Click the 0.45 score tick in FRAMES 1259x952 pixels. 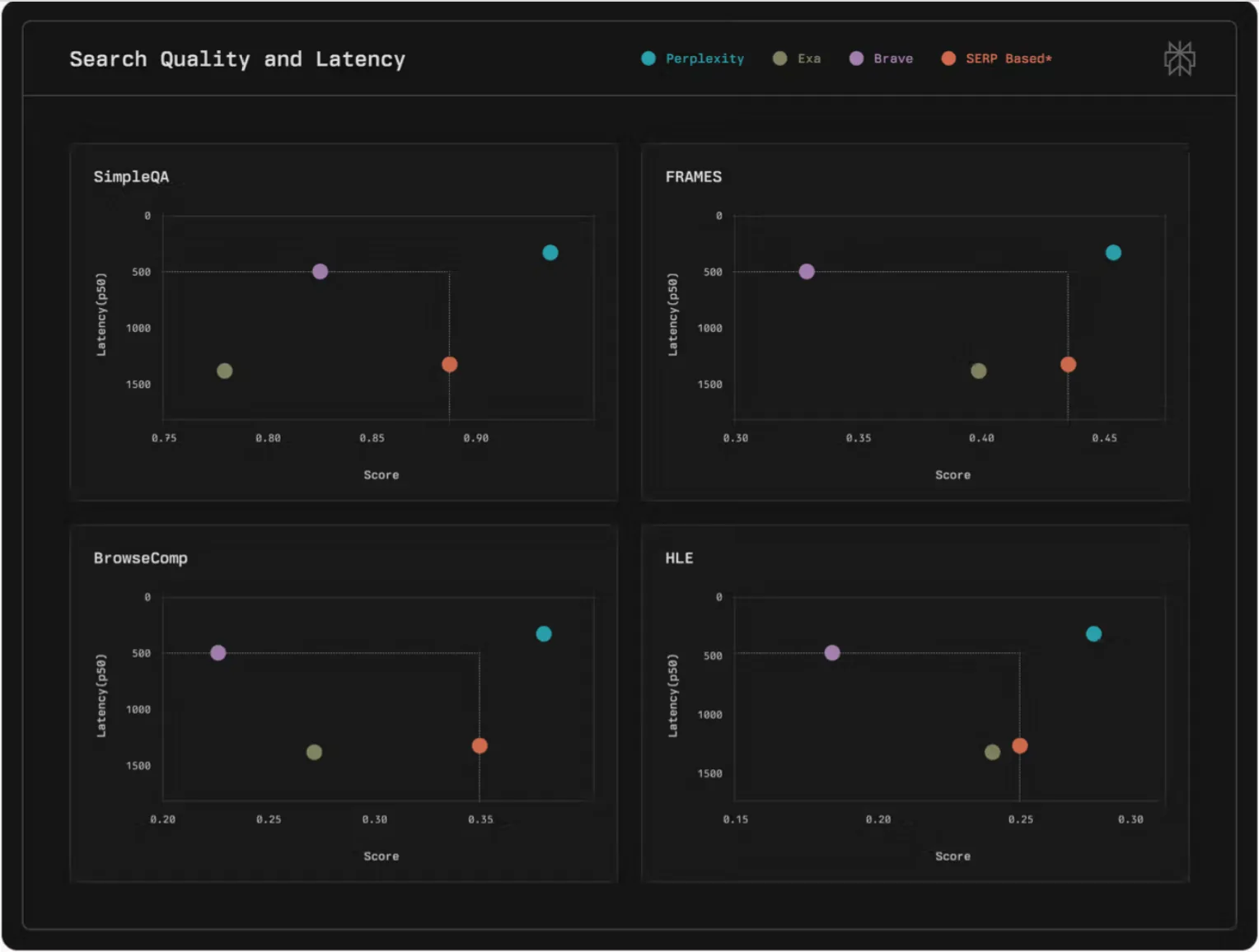(1104, 438)
